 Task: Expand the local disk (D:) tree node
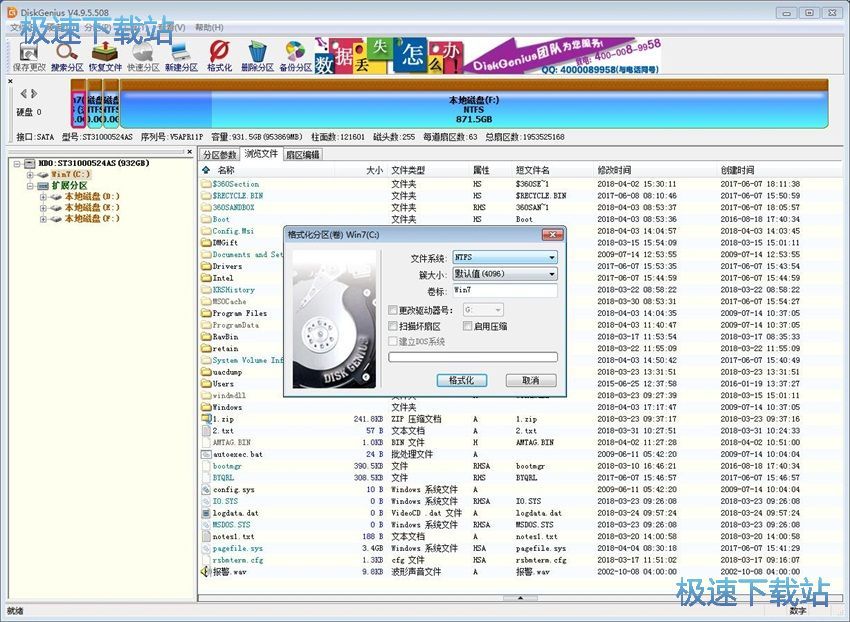pyautogui.click(x=43, y=197)
